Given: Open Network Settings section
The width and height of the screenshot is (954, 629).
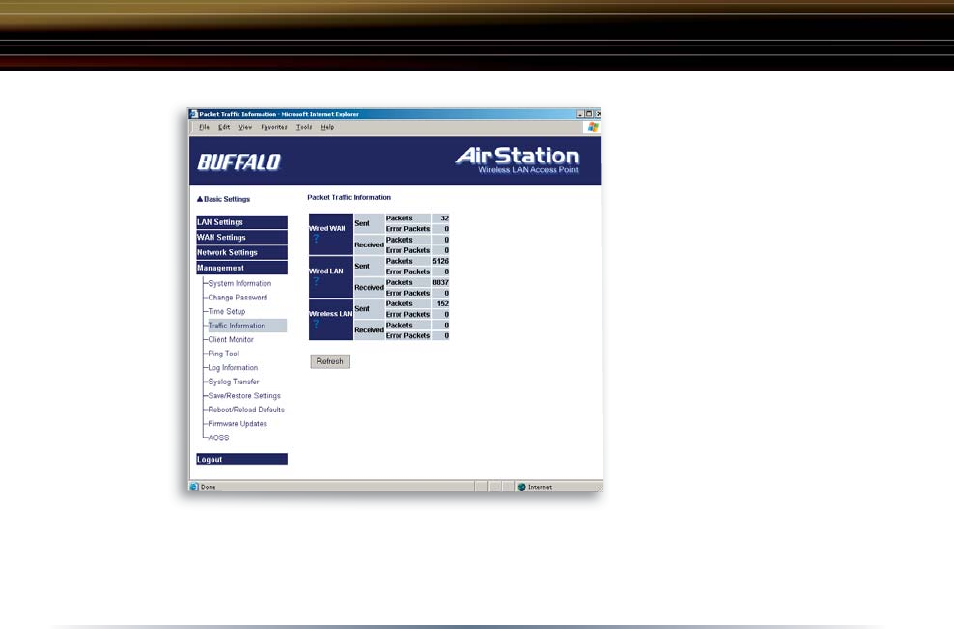Looking at the screenshot, I should (242, 252).
